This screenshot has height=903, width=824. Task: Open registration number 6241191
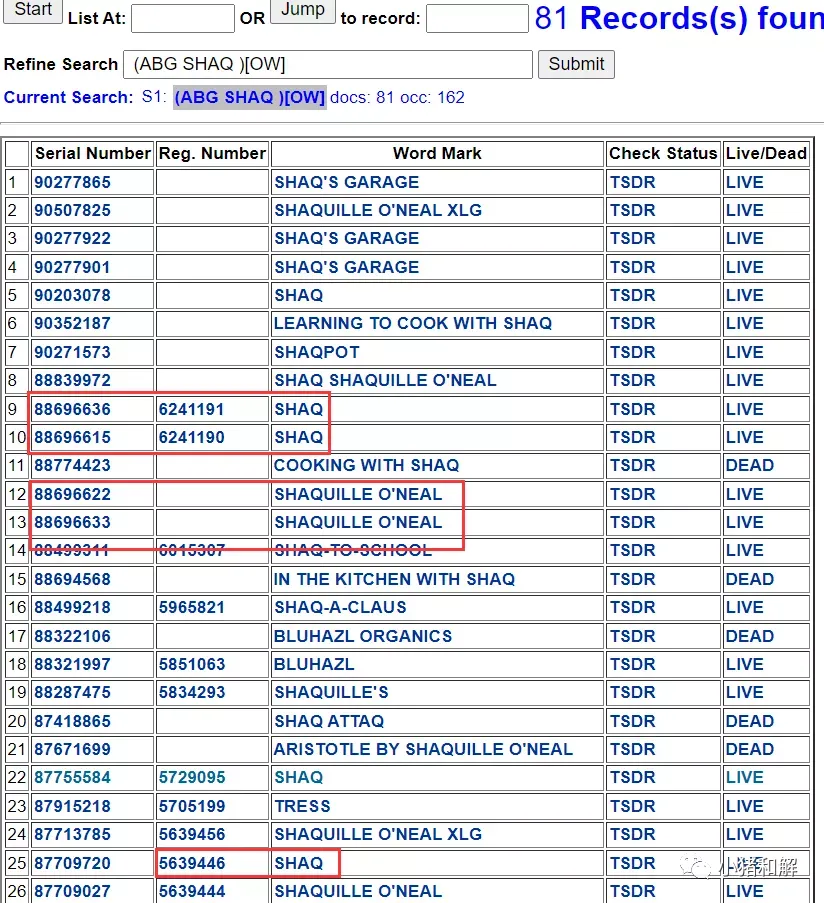(192, 409)
